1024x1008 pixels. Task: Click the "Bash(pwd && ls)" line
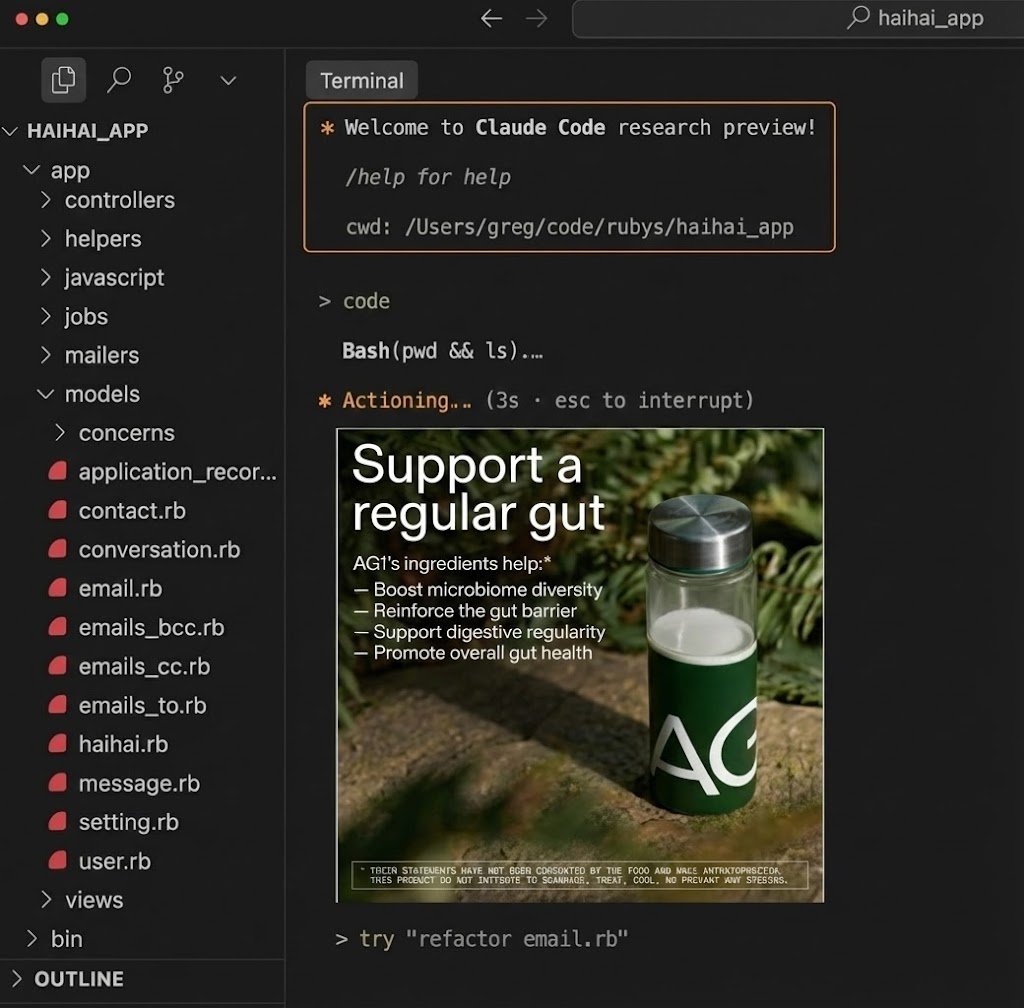coord(442,351)
